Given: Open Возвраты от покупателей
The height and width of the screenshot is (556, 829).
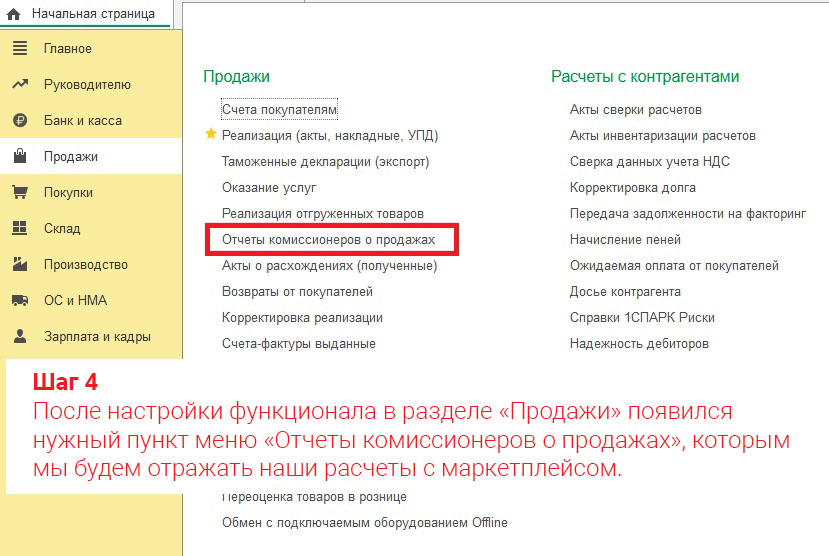Looking at the screenshot, I should point(297,292).
